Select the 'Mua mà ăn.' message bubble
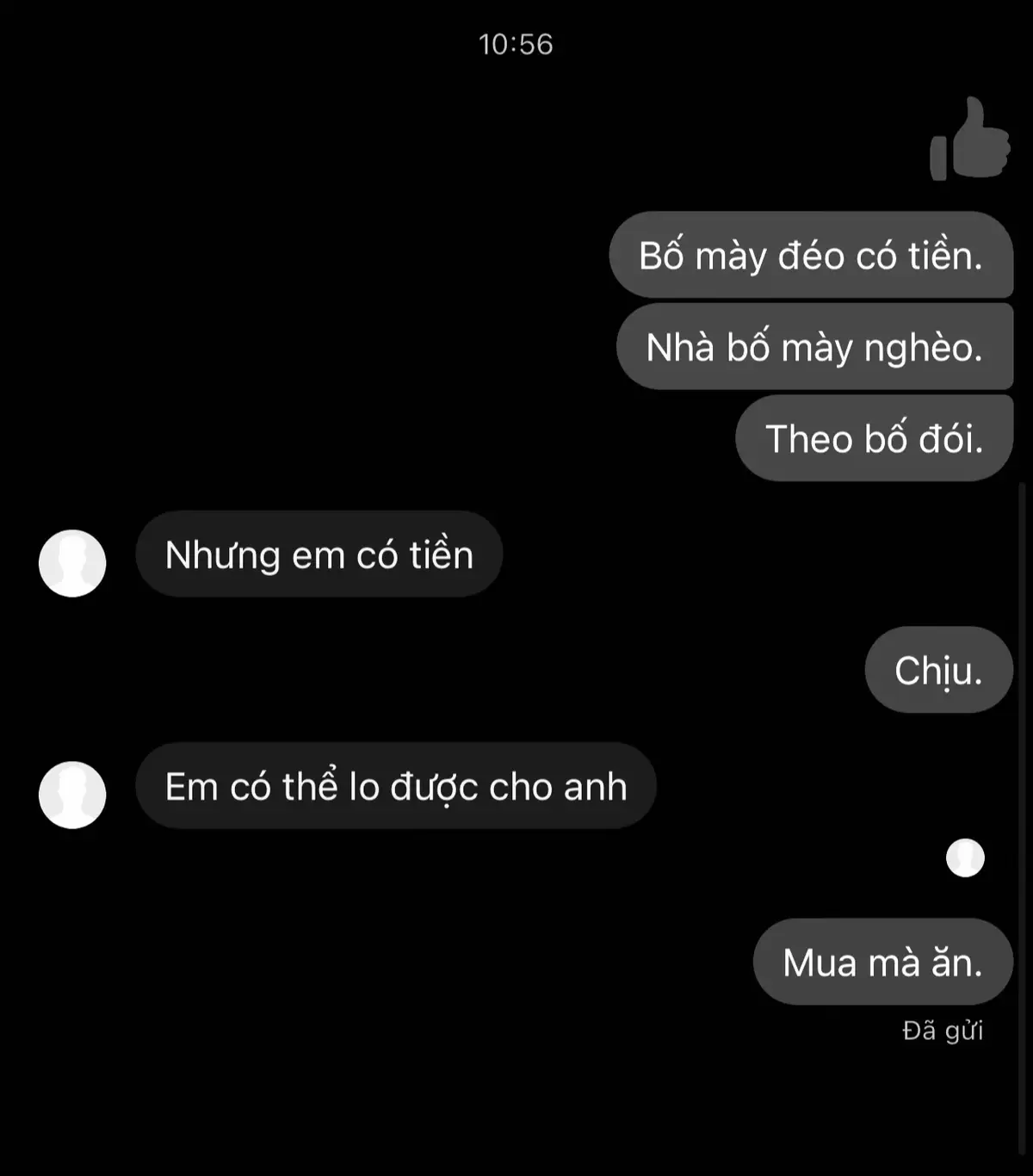This screenshot has height=1176, width=1033. click(x=882, y=962)
